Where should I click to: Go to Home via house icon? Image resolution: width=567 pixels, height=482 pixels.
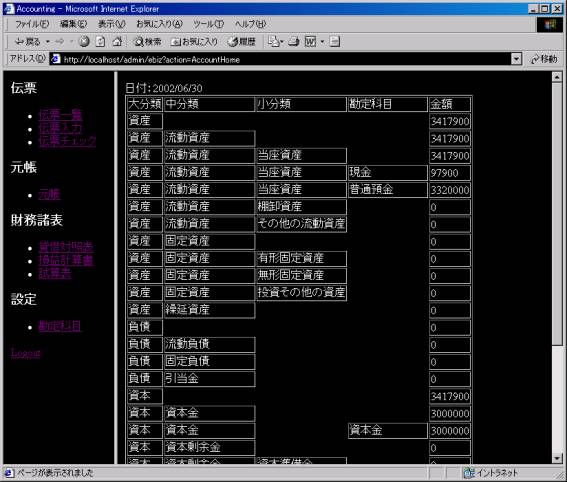[x=117, y=42]
